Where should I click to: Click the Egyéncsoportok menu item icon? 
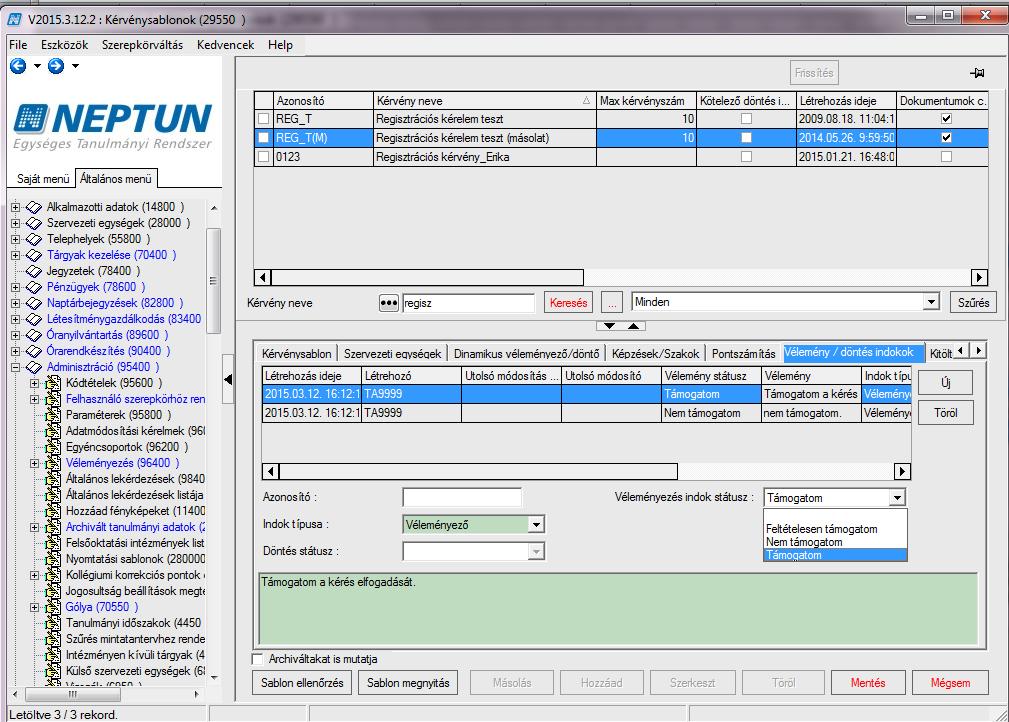(x=53, y=447)
